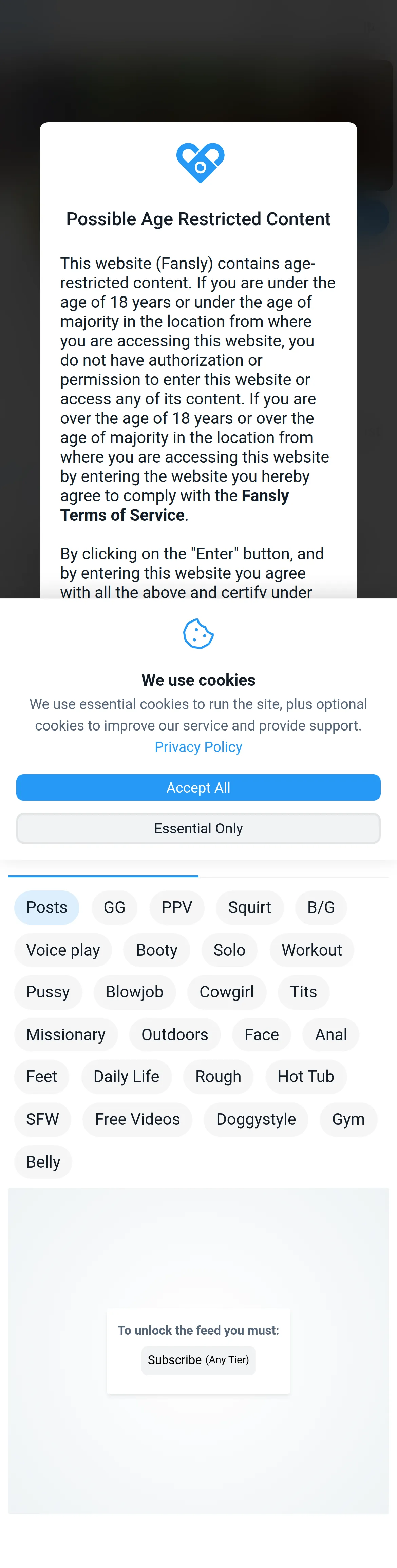Choose Essential Only cookies
Screen dimensions: 397x1568
point(198,828)
